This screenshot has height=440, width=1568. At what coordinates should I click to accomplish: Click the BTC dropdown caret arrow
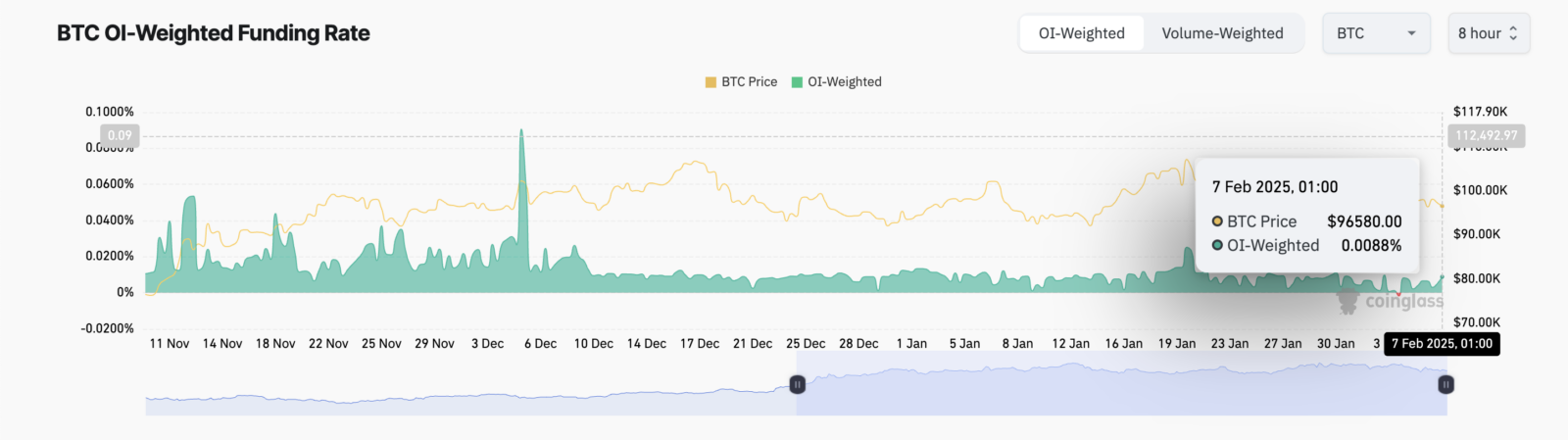1411,33
